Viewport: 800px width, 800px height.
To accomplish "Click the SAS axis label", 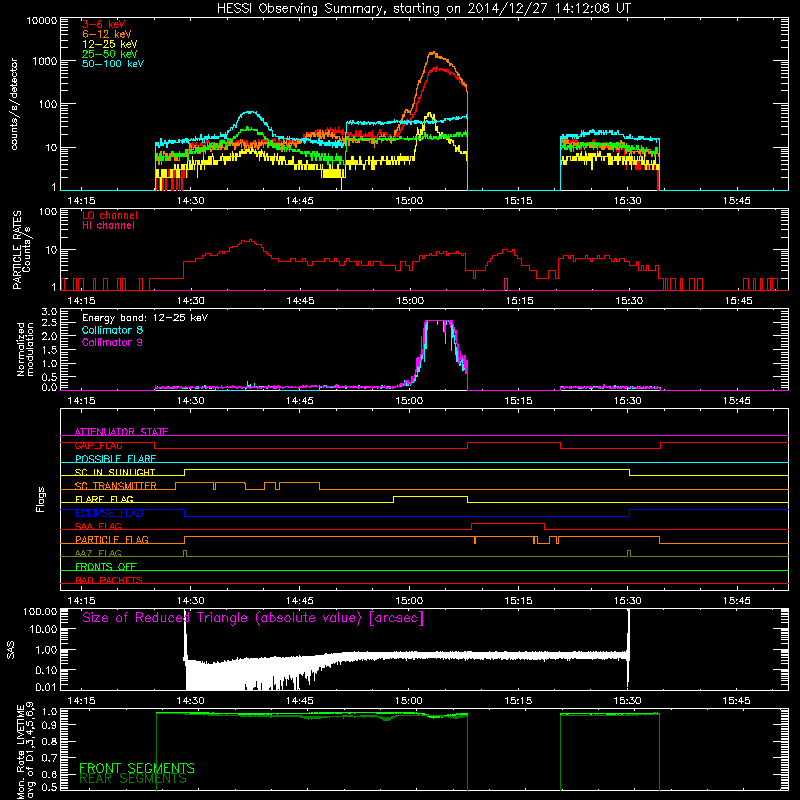I will coord(11,650).
